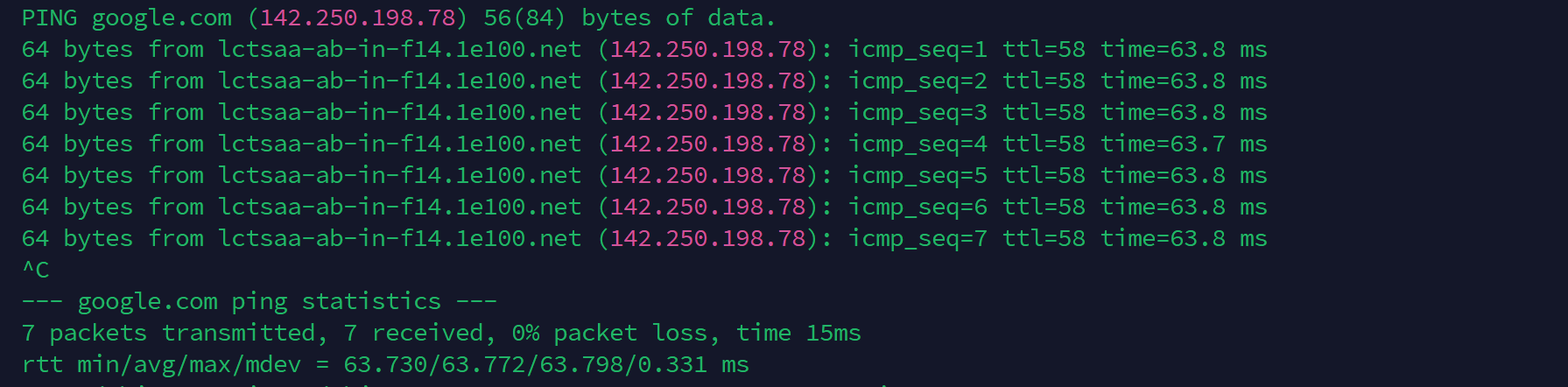Screen dimensions: 1568x387
Task: Click the time 15ms summary value
Action: pyautogui.click(x=798, y=333)
